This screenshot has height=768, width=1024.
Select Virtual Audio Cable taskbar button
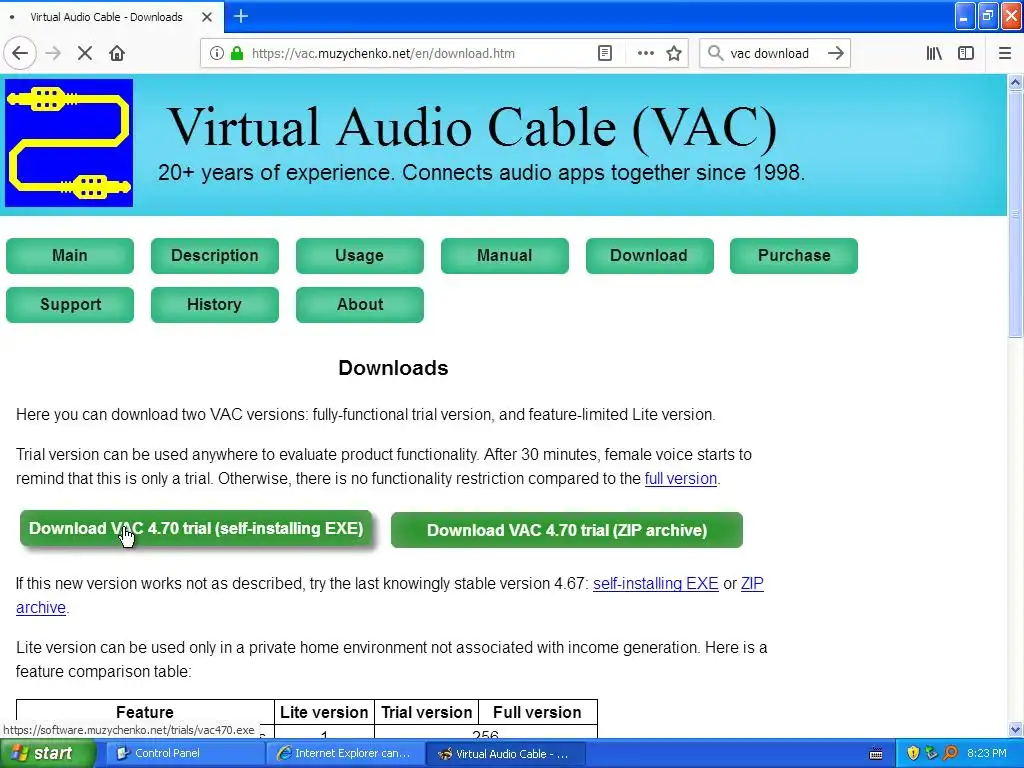(x=505, y=753)
